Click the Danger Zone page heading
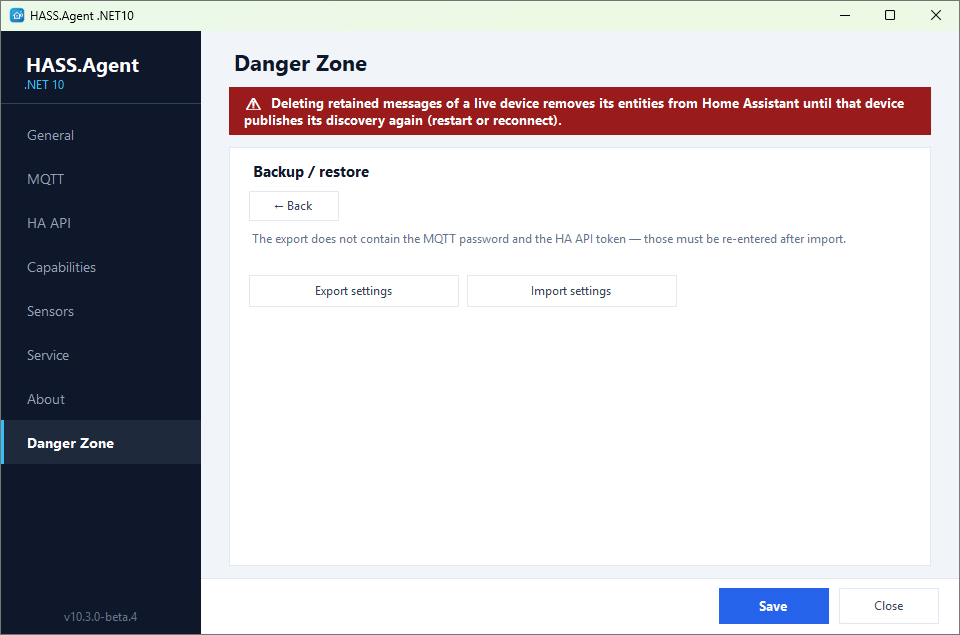The width and height of the screenshot is (960, 635). click(x=301, y=64)
